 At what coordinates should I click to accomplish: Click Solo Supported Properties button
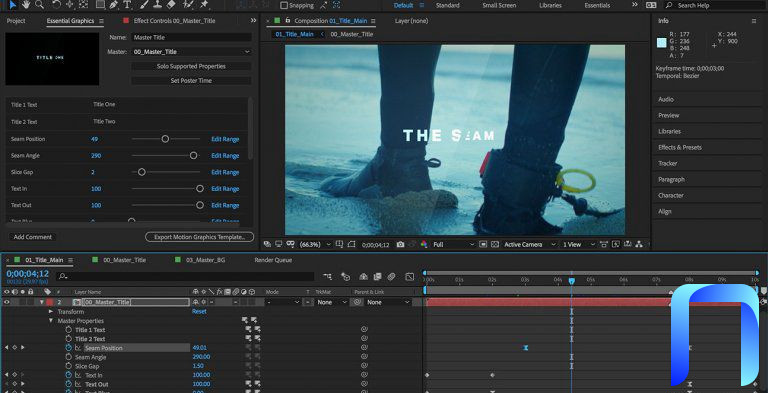(x=191, y=66)
